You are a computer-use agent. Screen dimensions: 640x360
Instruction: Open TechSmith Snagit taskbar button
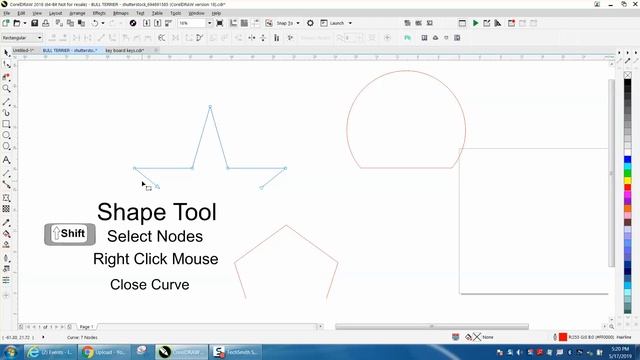[x=237, y=352]
